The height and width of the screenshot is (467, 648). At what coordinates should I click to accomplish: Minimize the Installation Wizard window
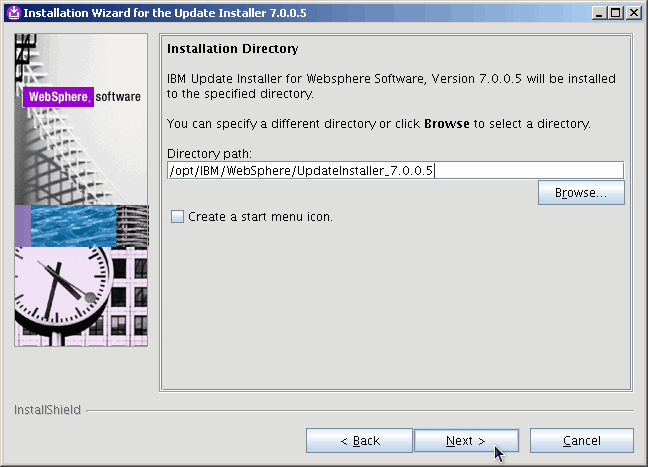pos(599,12)
